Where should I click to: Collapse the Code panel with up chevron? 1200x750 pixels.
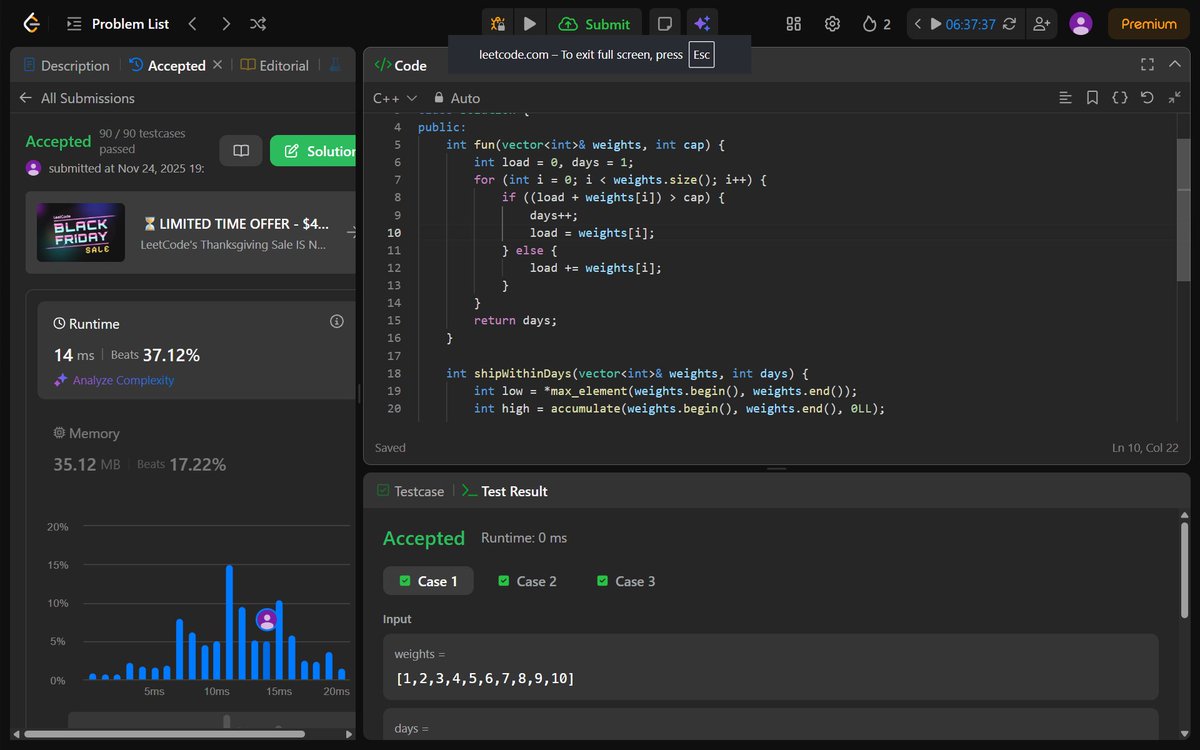pos(1175,64)
